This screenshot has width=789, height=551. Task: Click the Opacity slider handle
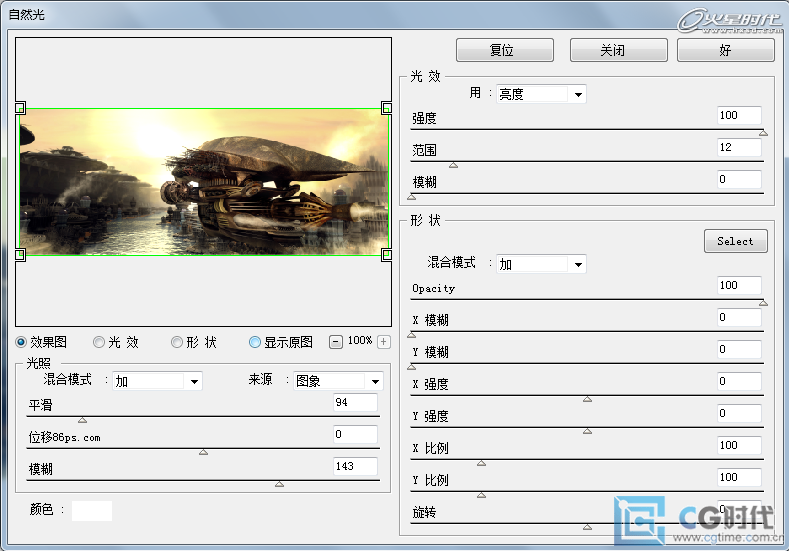763,303
